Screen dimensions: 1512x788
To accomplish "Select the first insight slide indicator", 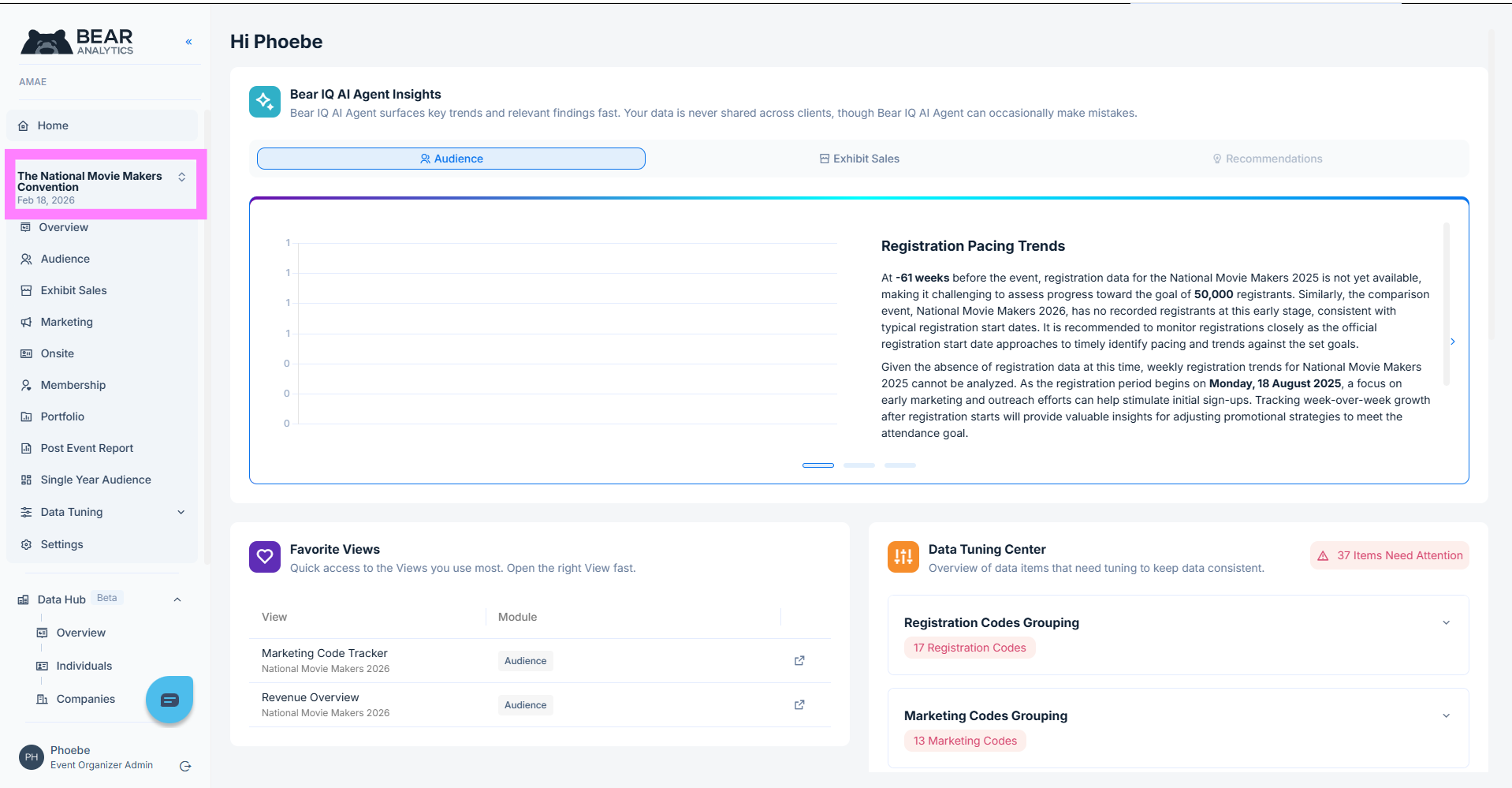I will pos(818,465).
